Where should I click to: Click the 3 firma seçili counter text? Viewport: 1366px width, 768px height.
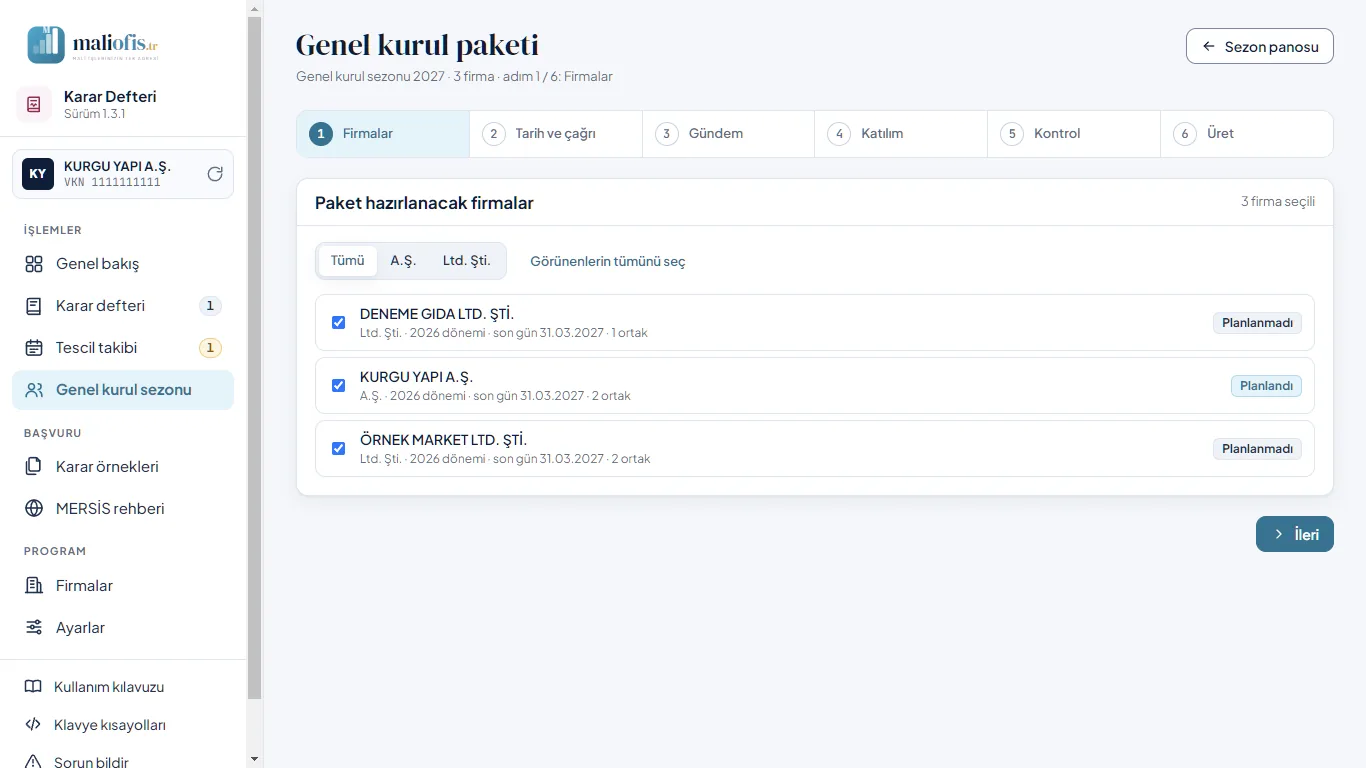(x=1278, y=202)
